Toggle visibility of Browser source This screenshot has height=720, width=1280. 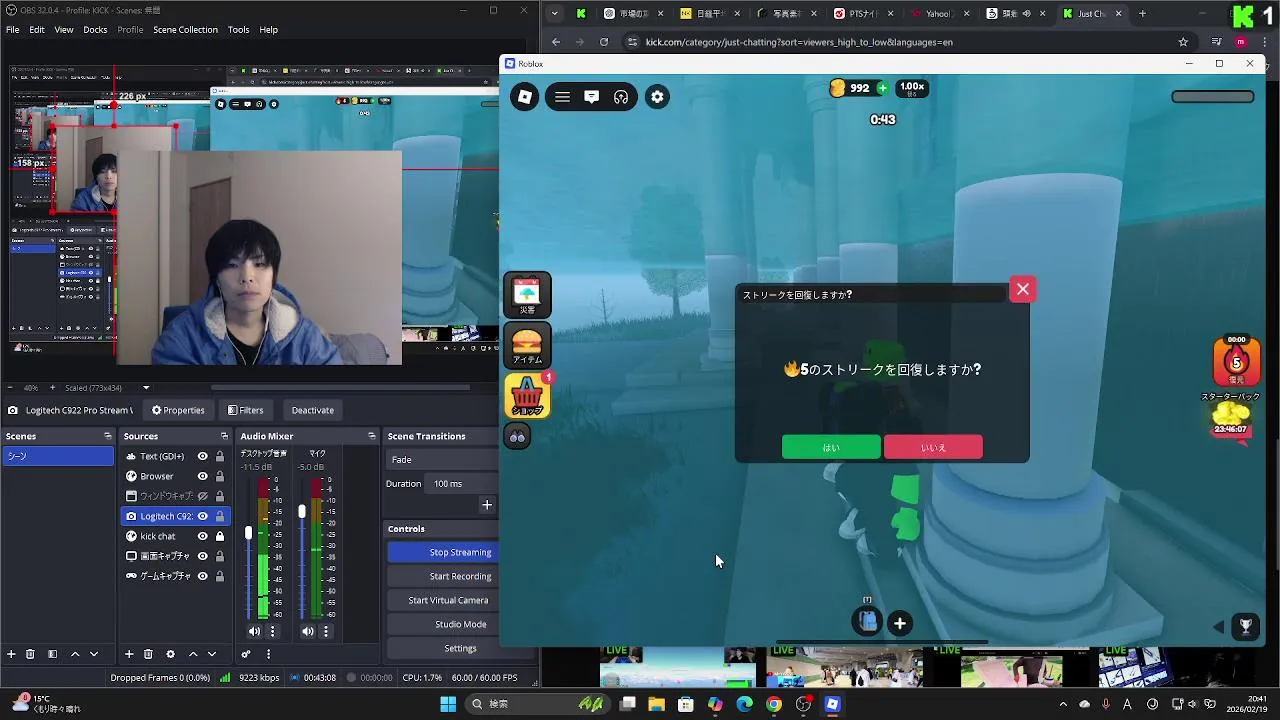202,476
